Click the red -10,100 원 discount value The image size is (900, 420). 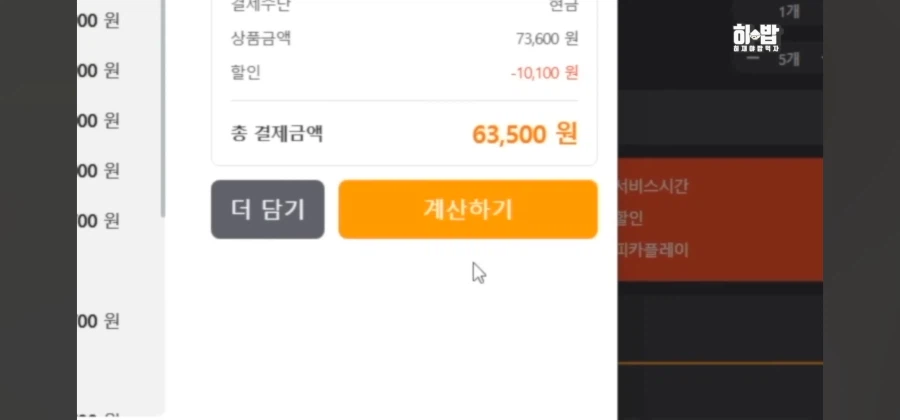point(544,73)
